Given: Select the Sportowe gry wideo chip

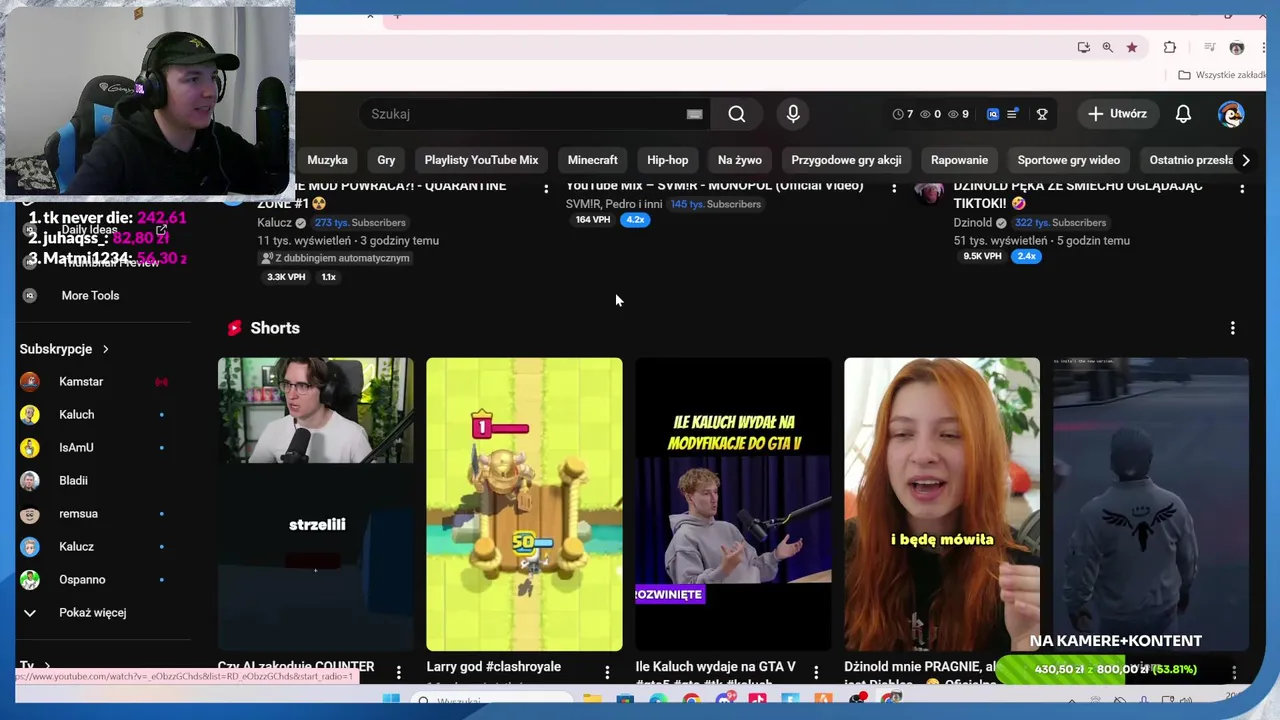Looking at the screenshot, I should 1069,160.
